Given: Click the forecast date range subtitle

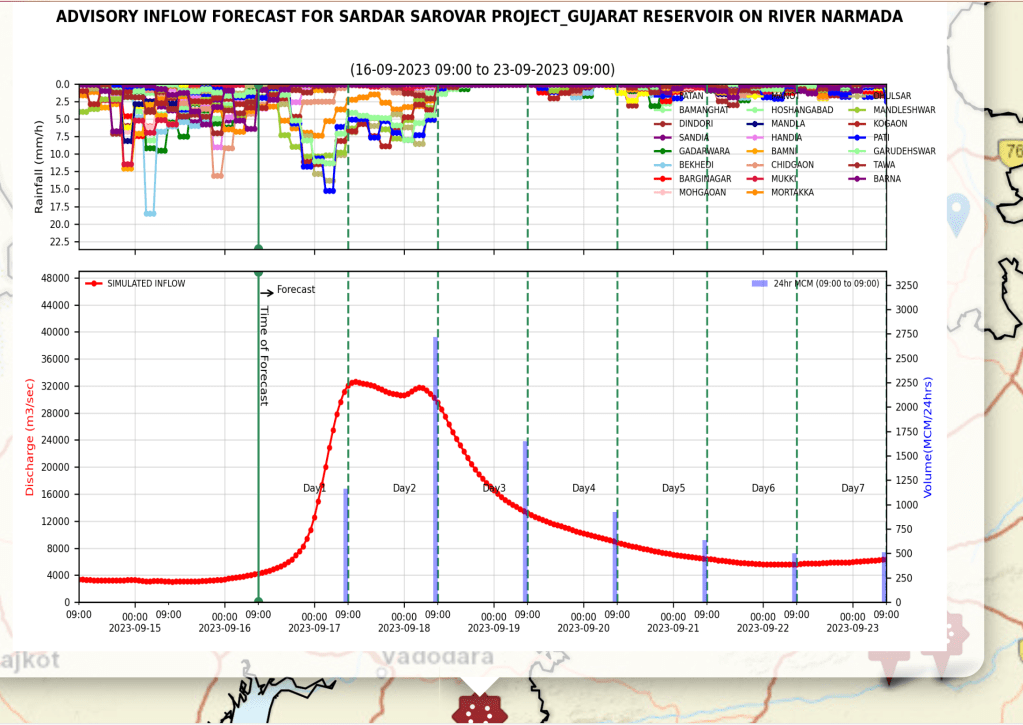Looking at the screenshot, I should pos(482,69).
